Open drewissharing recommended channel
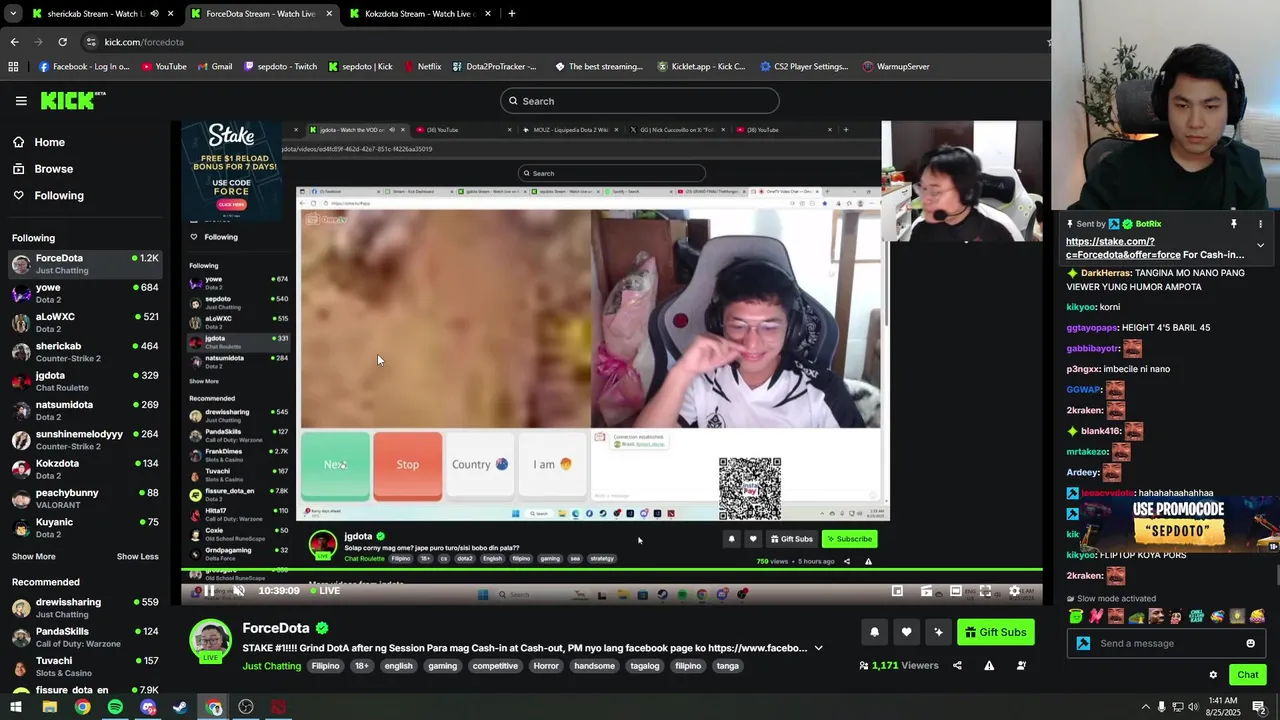The height and width of the screenshot is (720, 1280). tap(85, 608)
